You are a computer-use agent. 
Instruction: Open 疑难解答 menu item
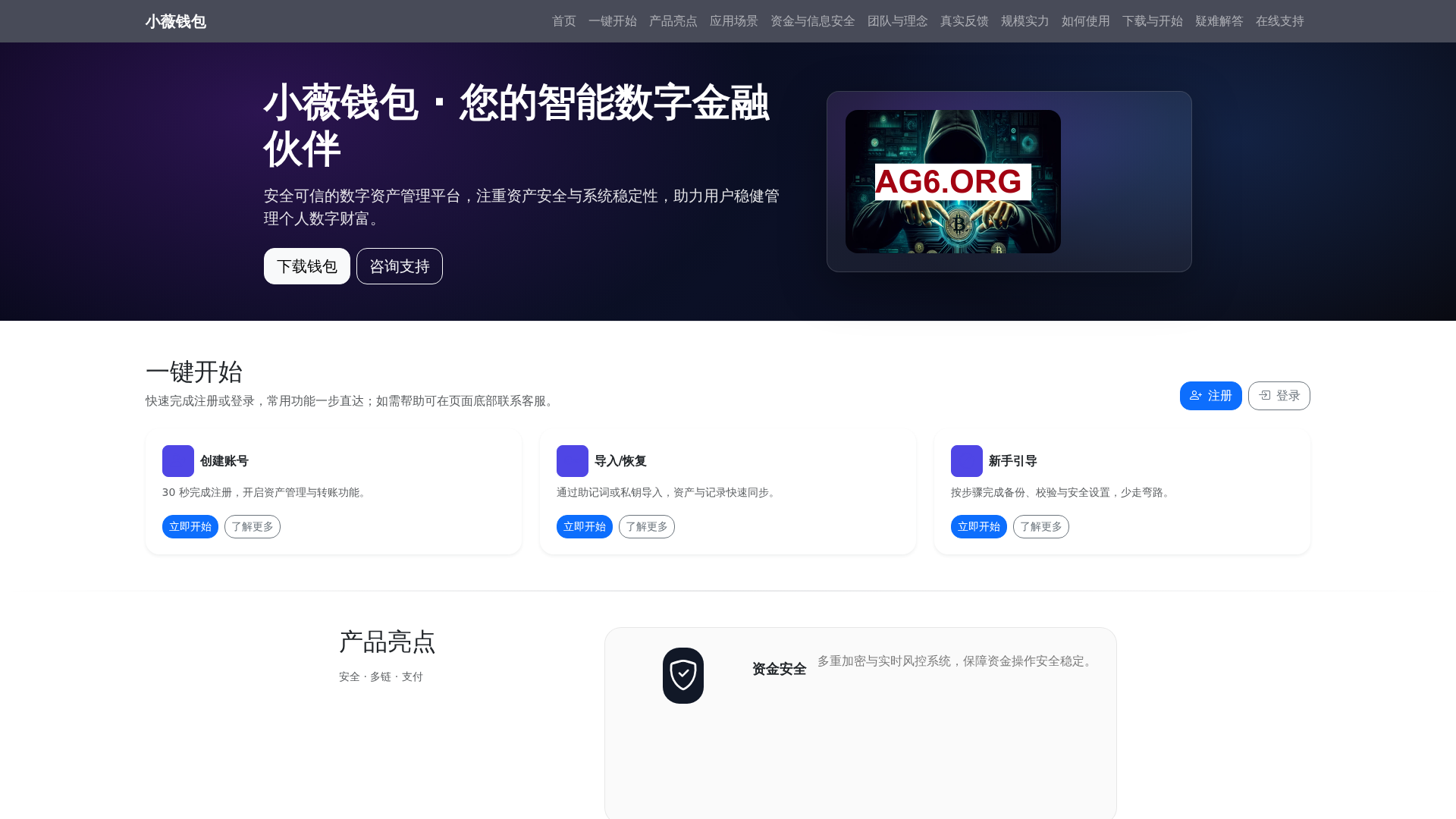1219,21
